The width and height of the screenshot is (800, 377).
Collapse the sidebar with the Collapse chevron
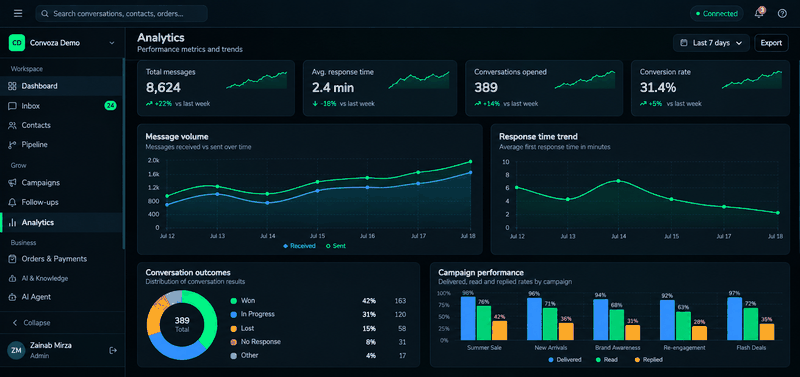pyautogui.click(x=15, y=323)
